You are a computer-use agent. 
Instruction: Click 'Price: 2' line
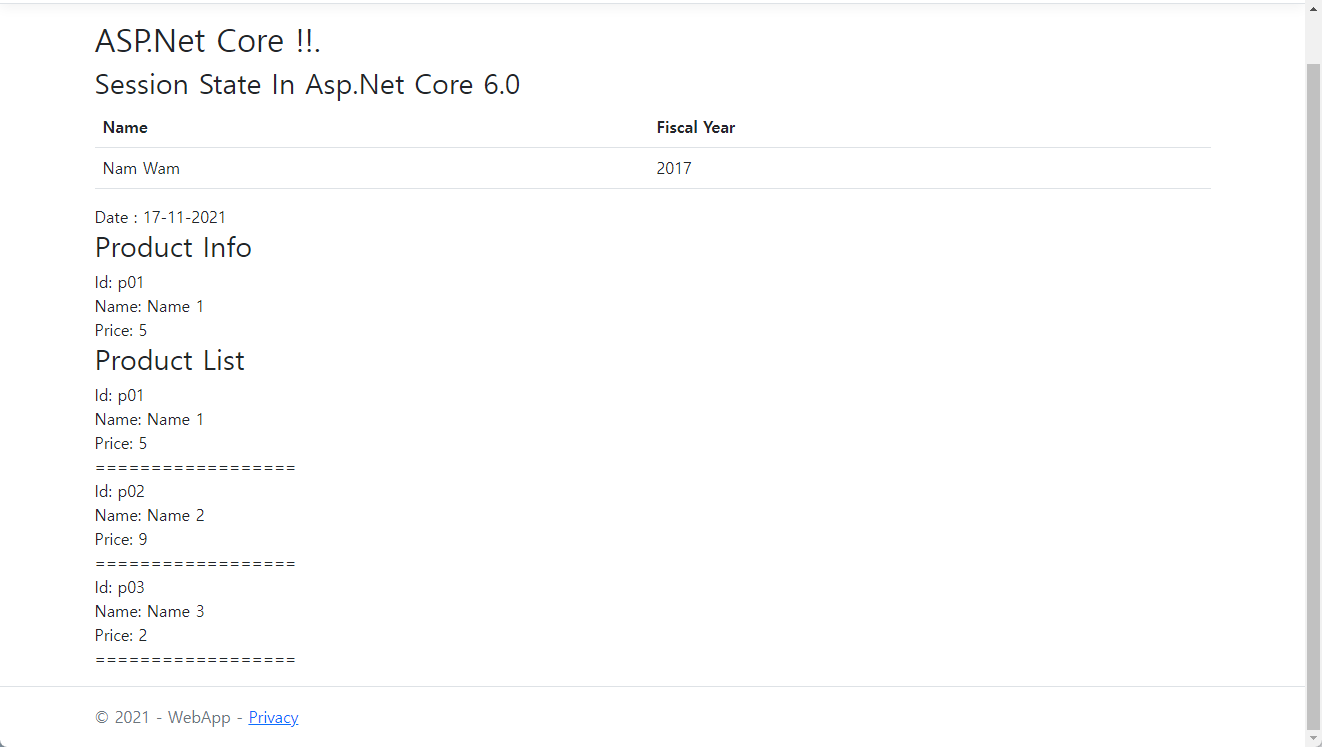[121, 635]
